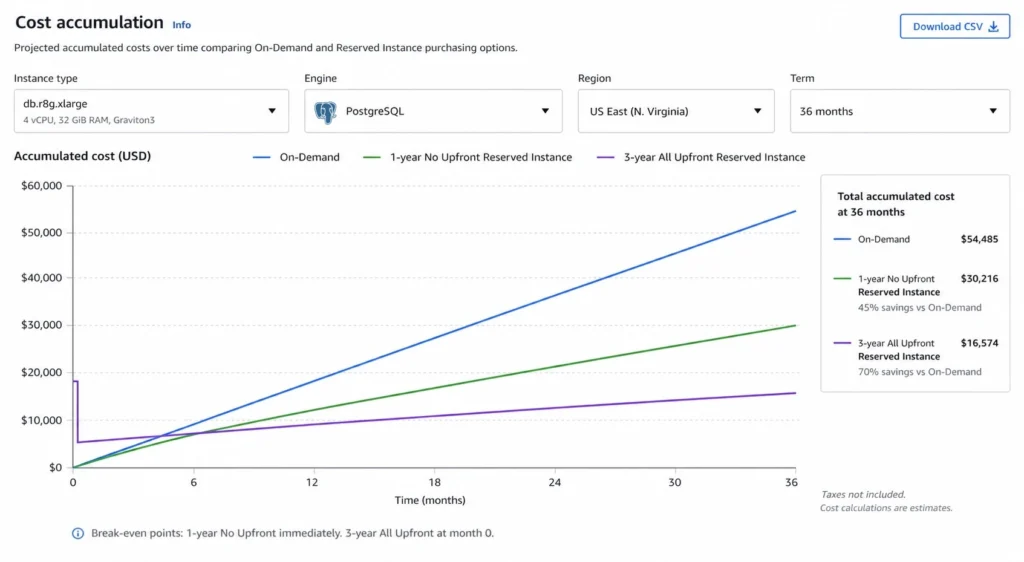Click the purple swatch for 3-year All Upfront in summary
Image resolution: width=1024 pixels, height=562 pixels.
(x=842, y=343)
